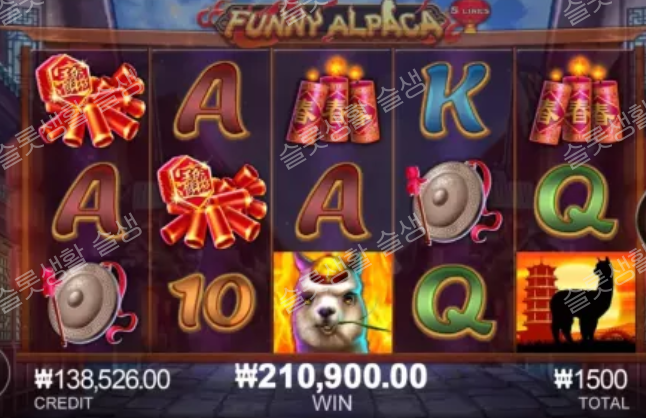Click the gong symbol on fourth reel
The height and width of the screenshot is (418, 646).
(453, 202)
